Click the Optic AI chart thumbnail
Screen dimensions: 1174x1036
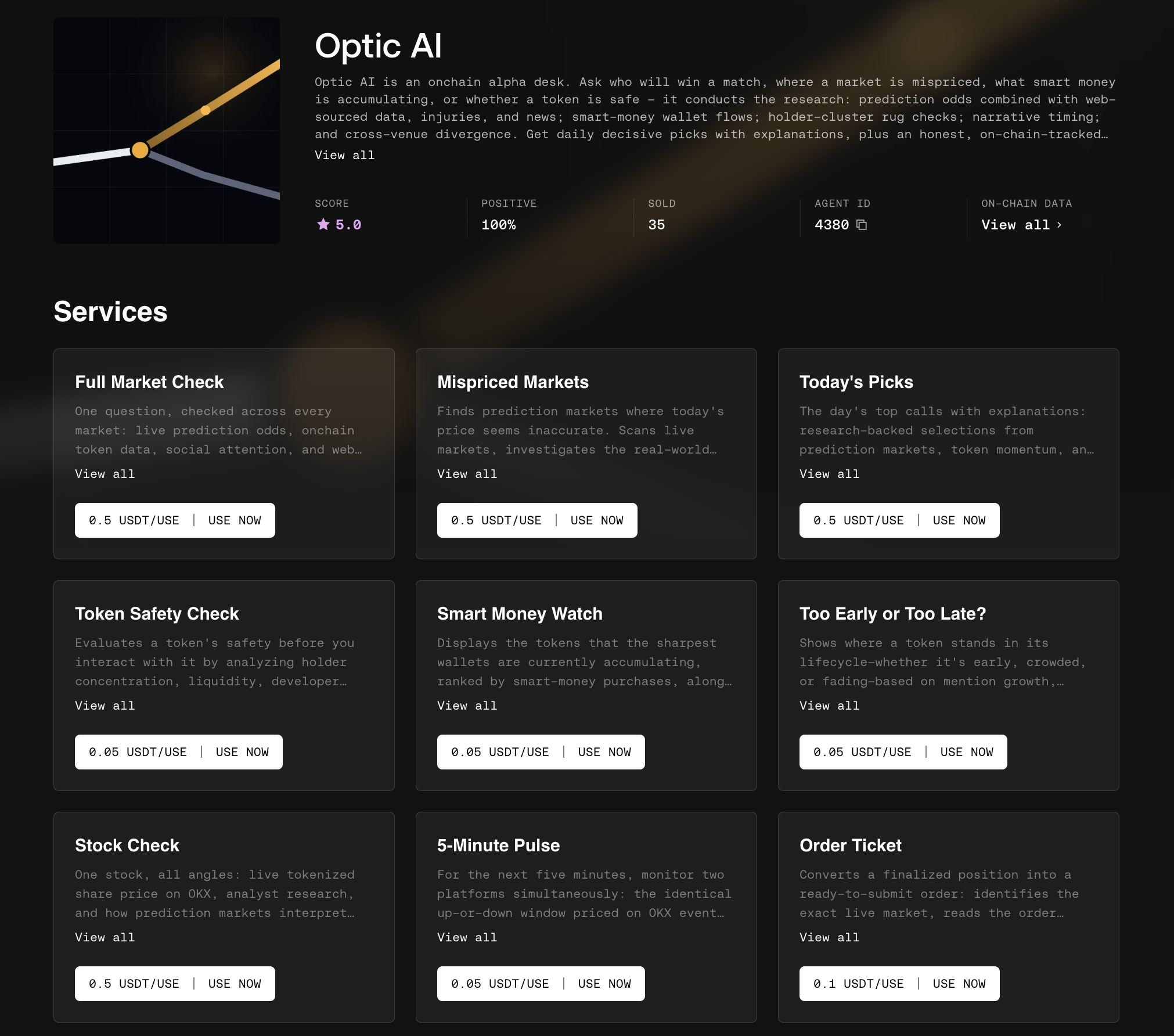(167, 131)
